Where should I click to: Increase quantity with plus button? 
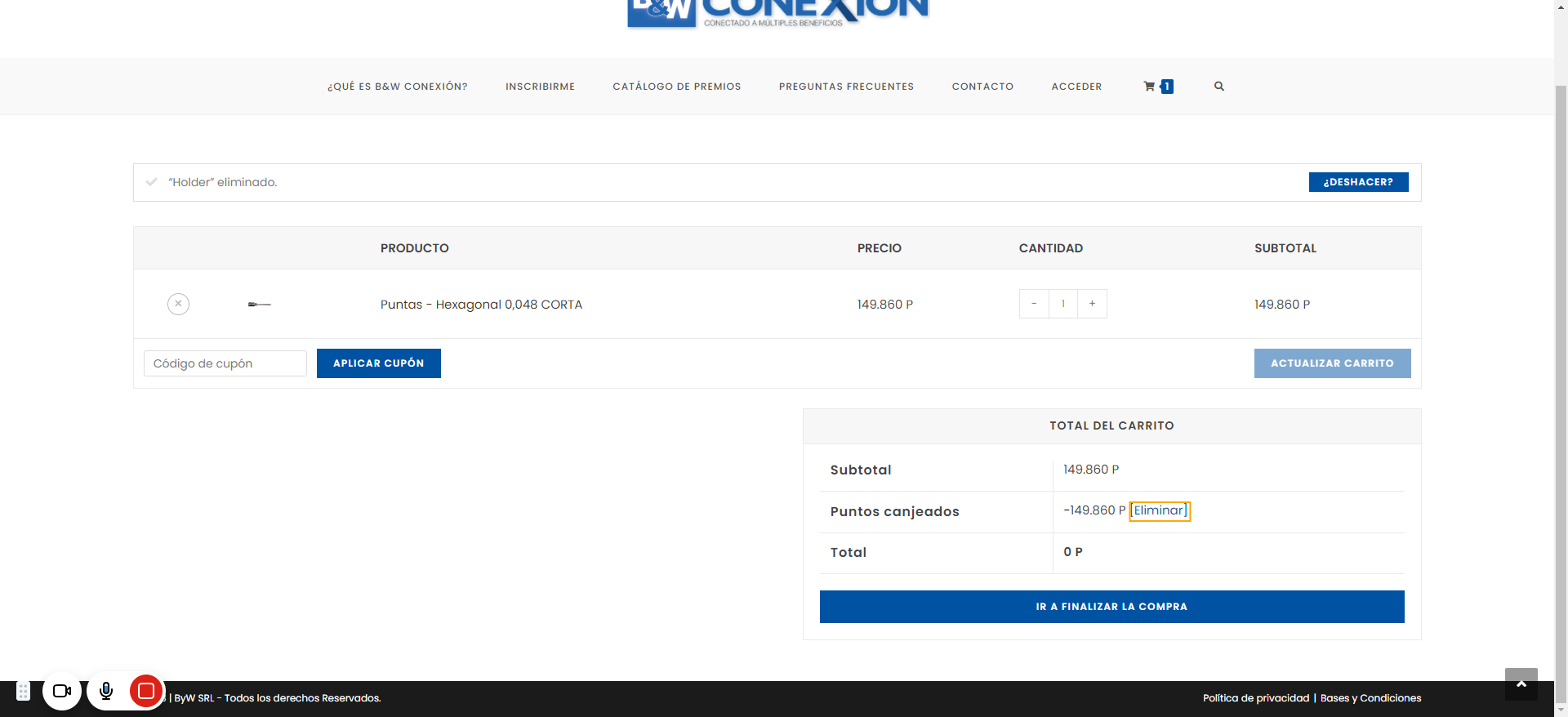1092,304
